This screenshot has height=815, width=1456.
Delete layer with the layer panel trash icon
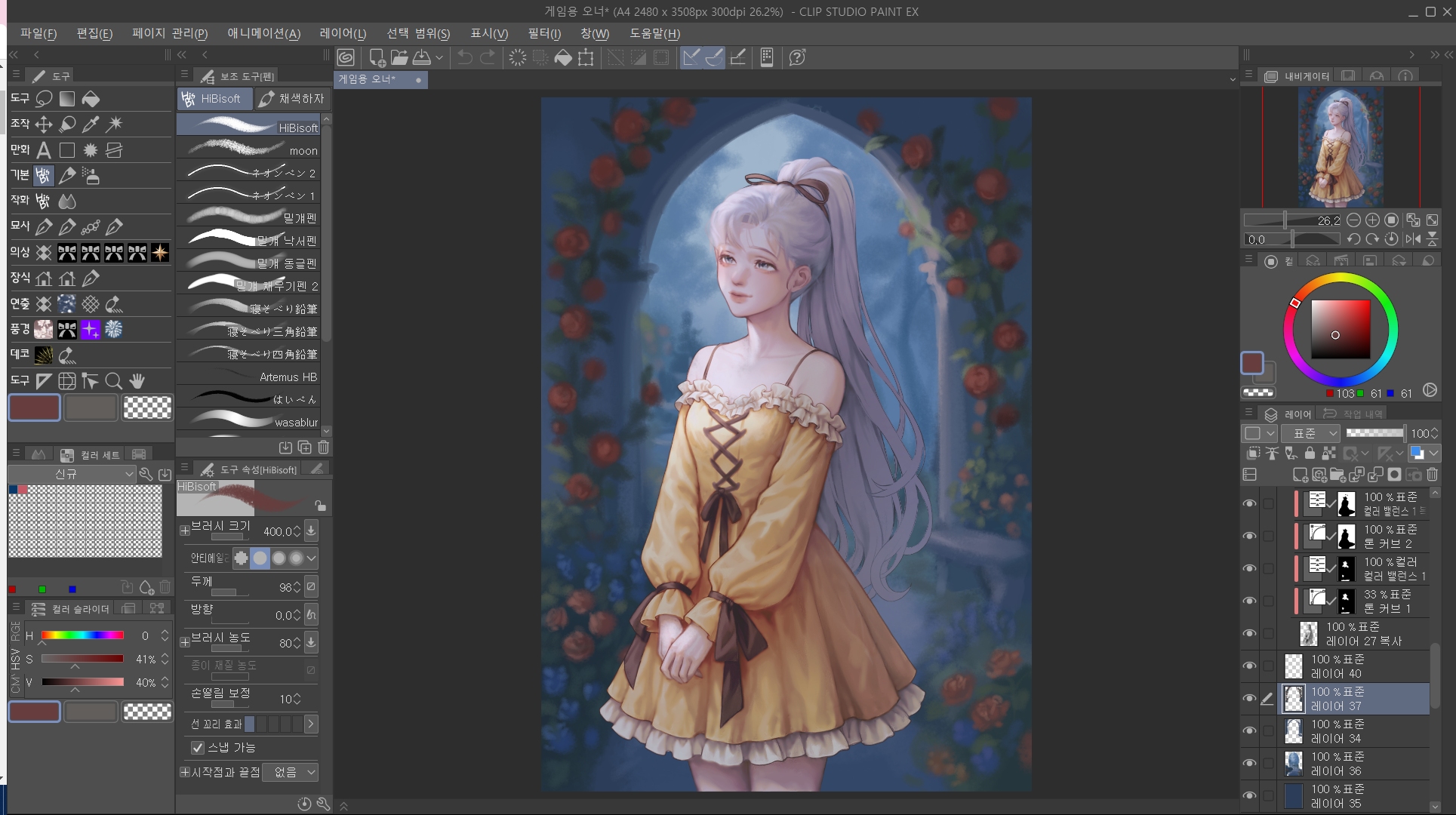1432,475
